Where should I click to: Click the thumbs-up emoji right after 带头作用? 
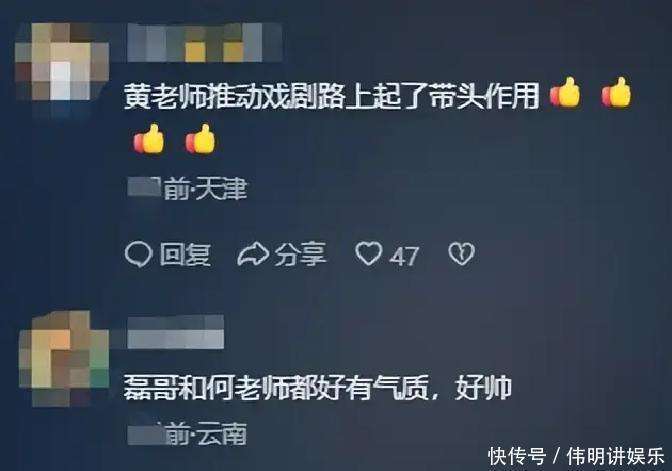(565, 92)
